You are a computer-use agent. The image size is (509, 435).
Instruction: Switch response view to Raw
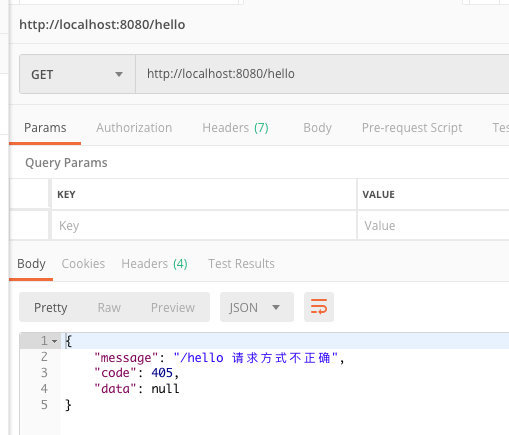(109, 307)
